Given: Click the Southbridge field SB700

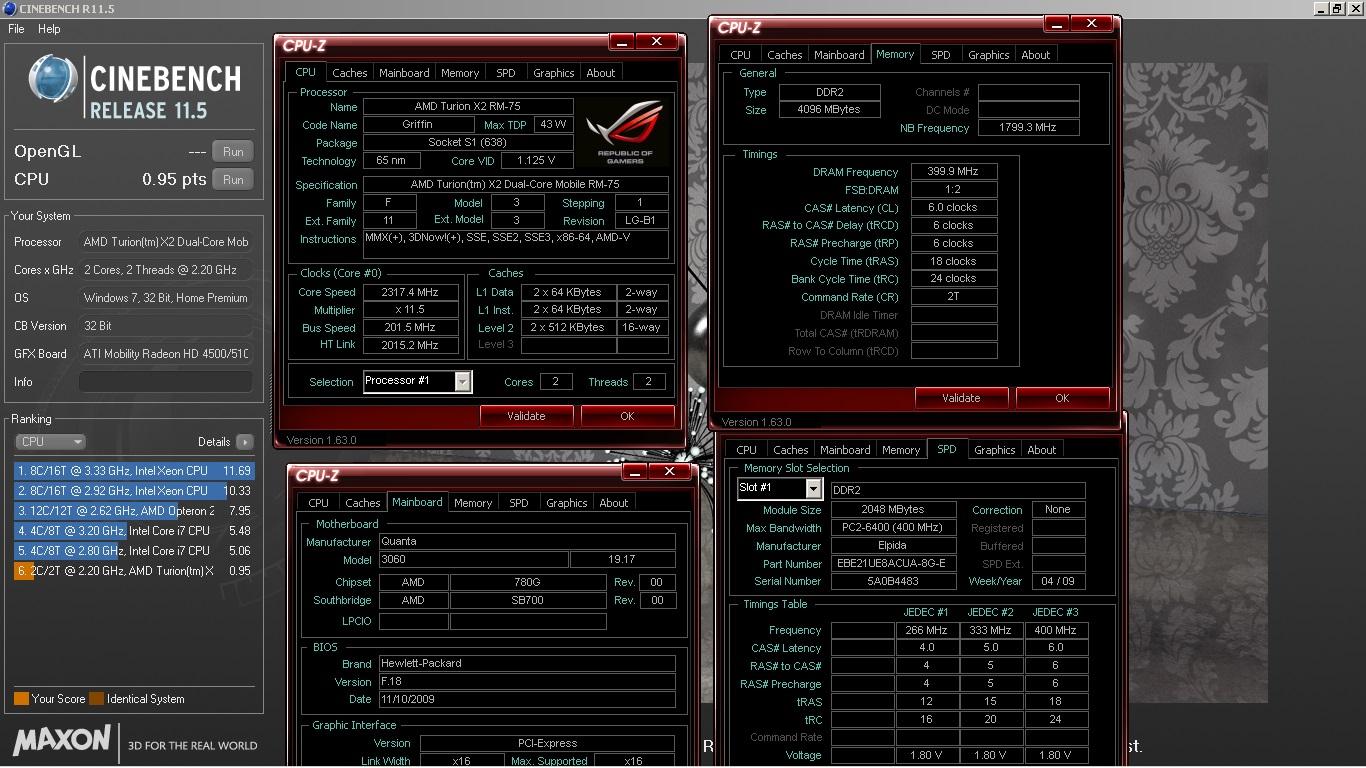Looking at the screenshot, I should 527,600.
